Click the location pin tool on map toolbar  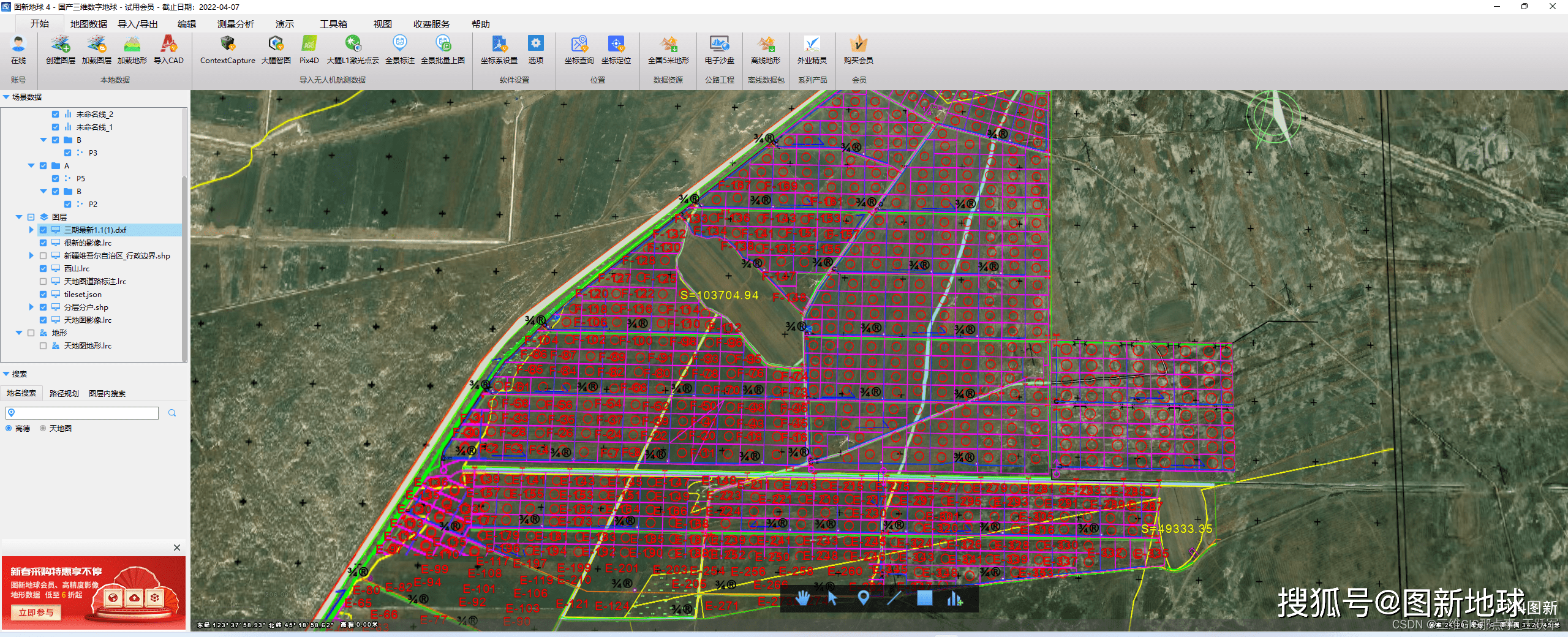pos(863,598)
